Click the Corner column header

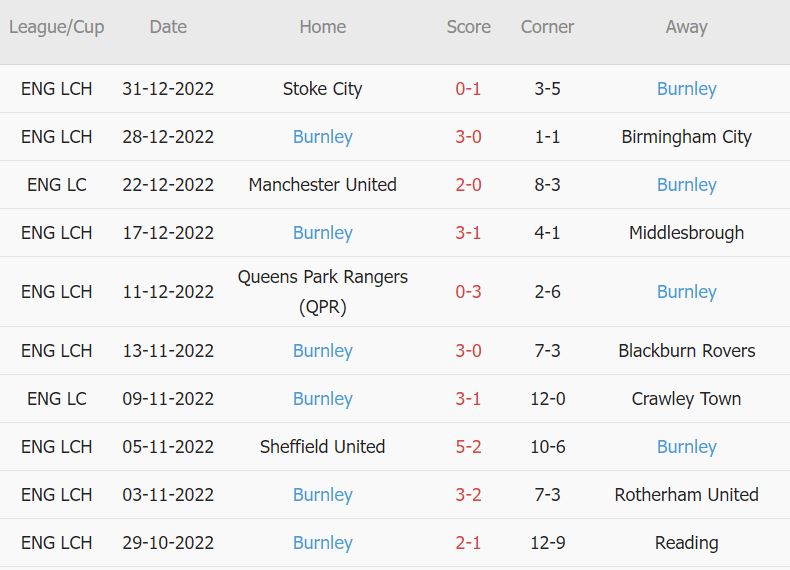(x=547, y=27)
